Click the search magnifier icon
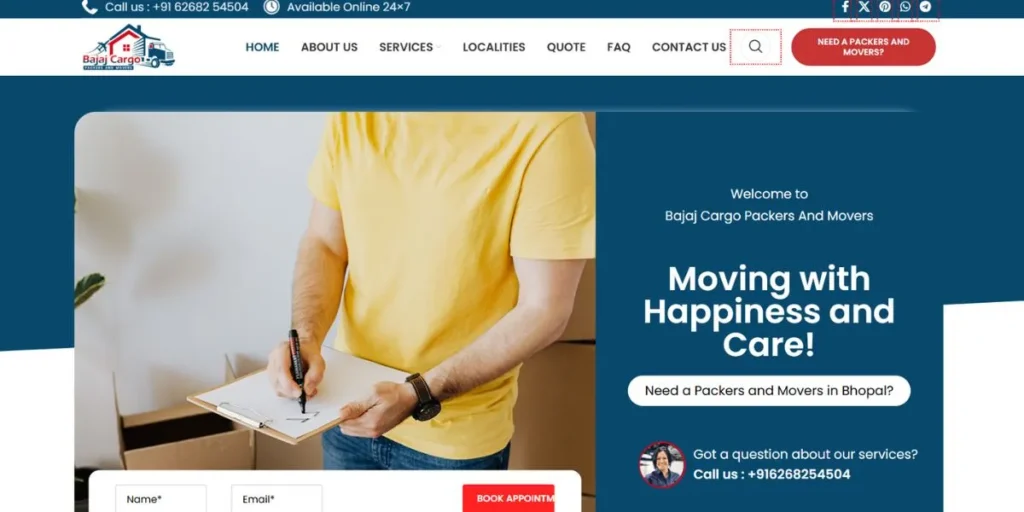This screenshot has height=512, width=1024. [x=756, y=46]
